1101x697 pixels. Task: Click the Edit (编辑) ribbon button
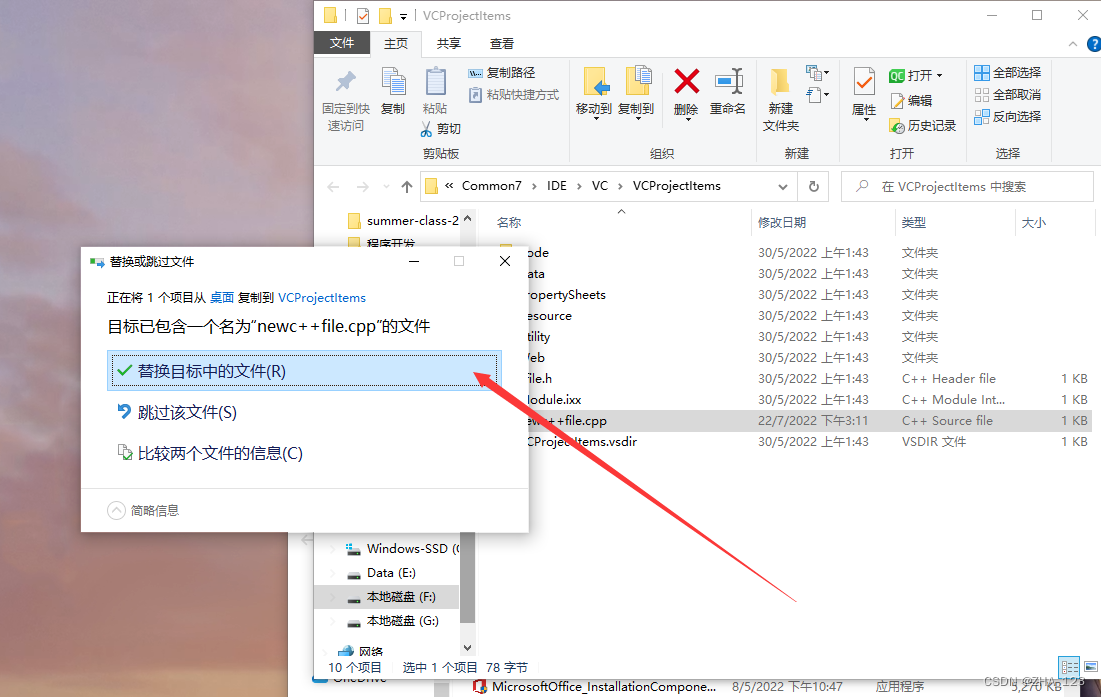(911, 100)
